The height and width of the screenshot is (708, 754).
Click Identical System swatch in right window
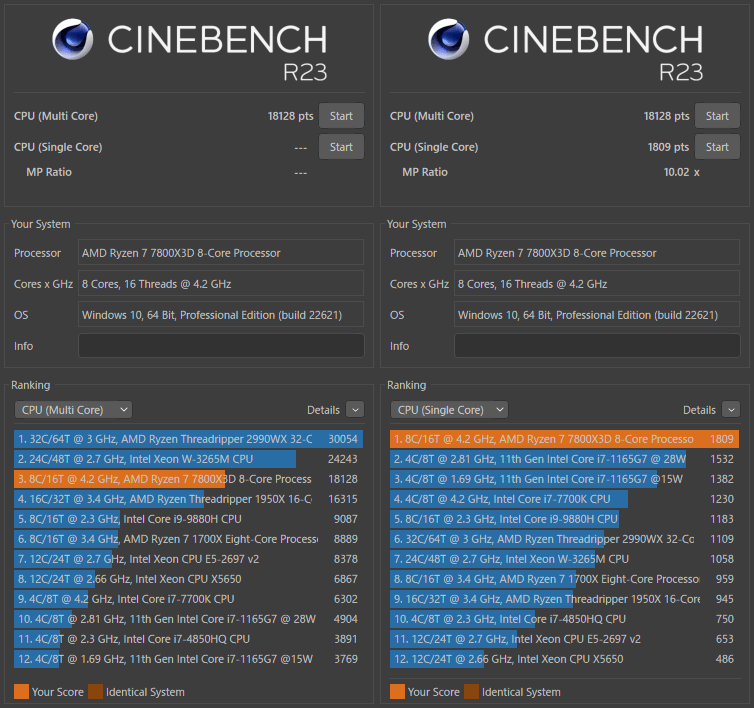472,692
